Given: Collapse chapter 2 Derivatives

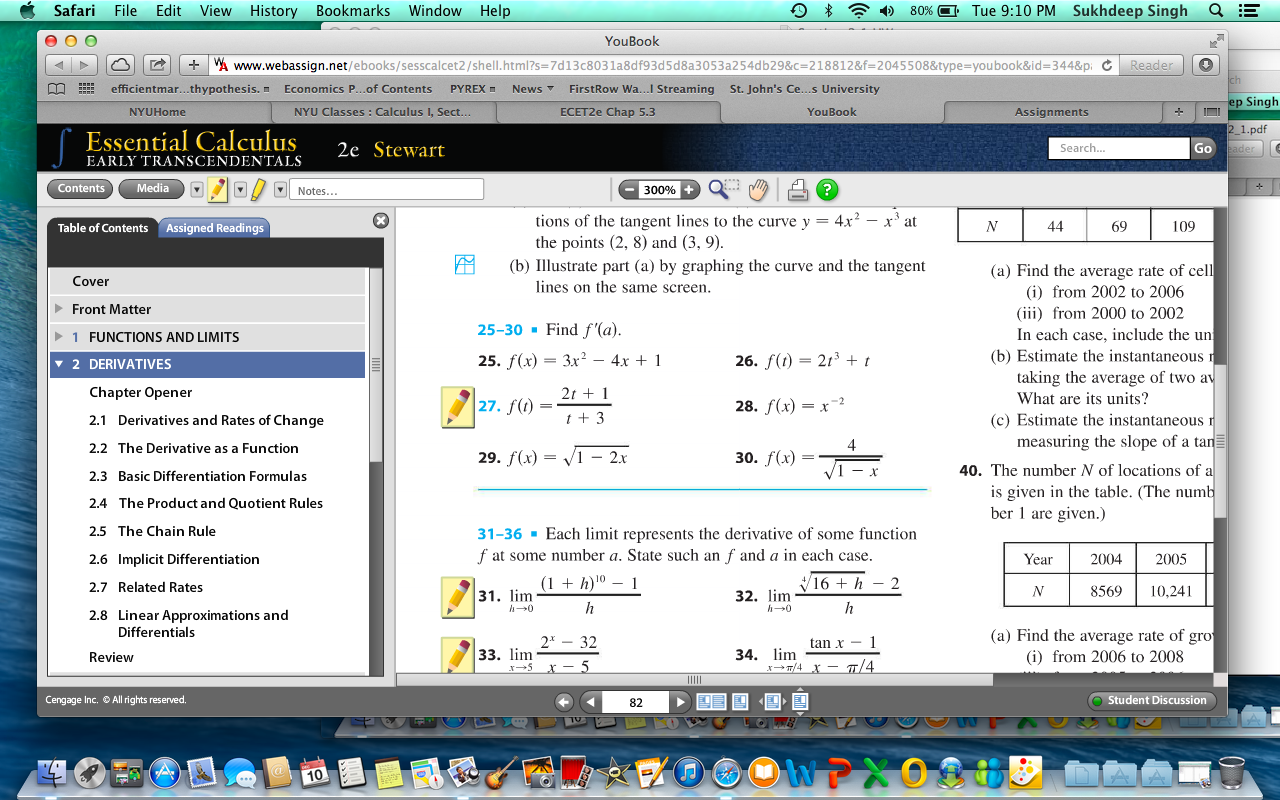Looking at the screenshot, I should tap(59, 364).
